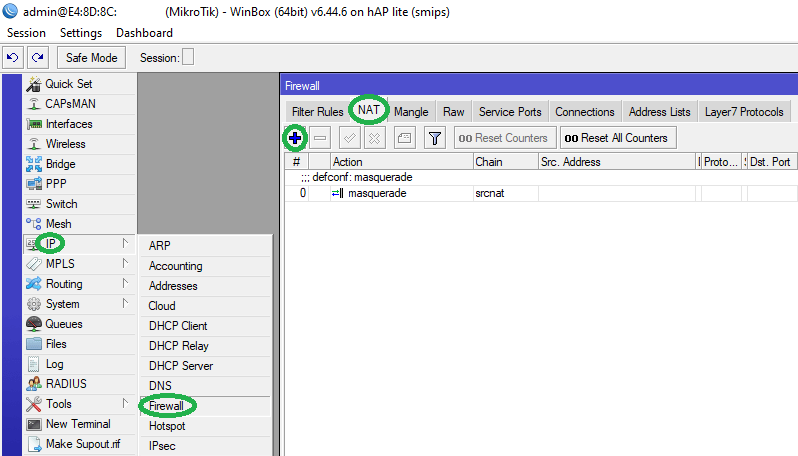Open New Terminal icon
Viewport: 798px width, 456px height.
[x=34, y=424]
